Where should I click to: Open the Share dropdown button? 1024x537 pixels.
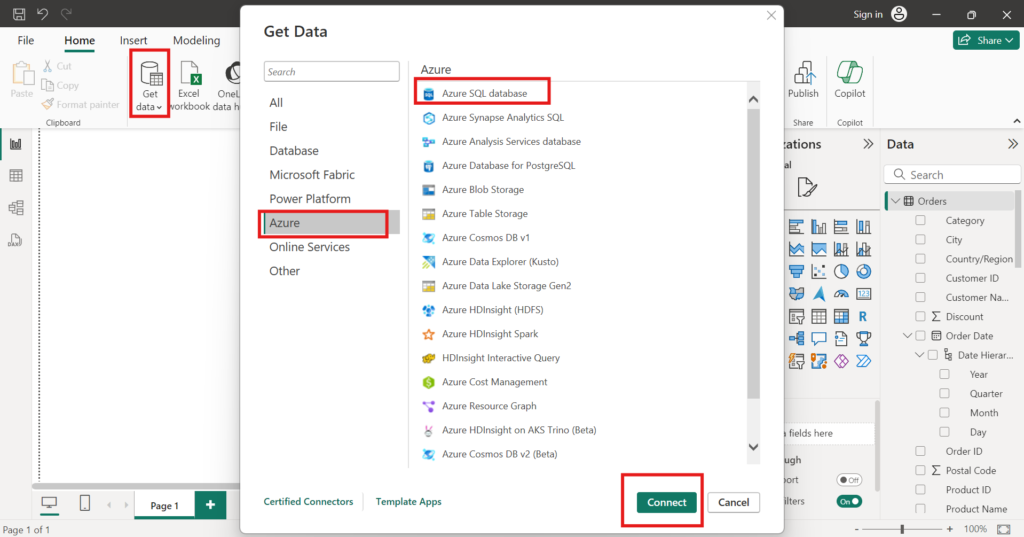[985, 41]
